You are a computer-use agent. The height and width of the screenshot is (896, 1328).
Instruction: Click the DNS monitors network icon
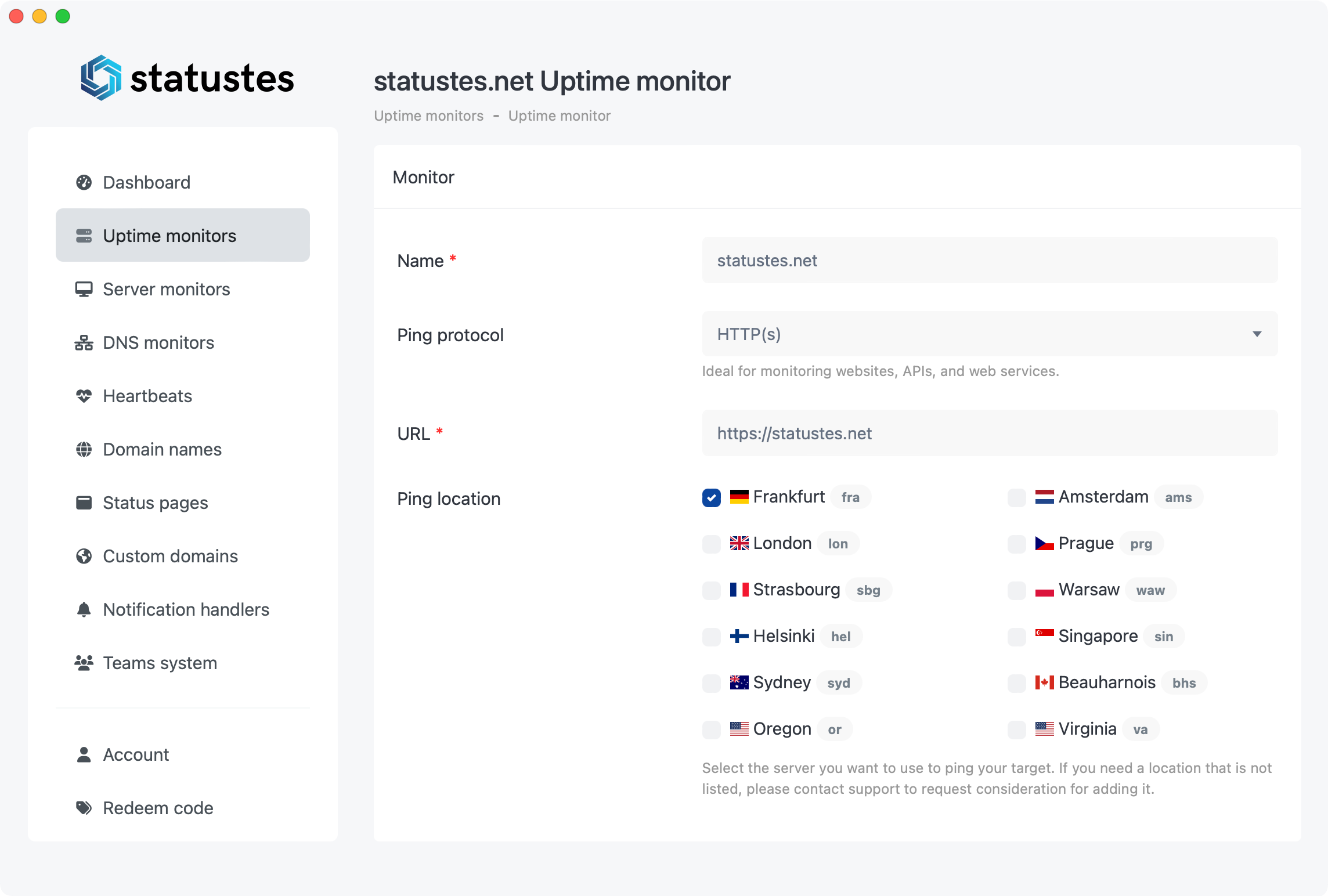84,342
